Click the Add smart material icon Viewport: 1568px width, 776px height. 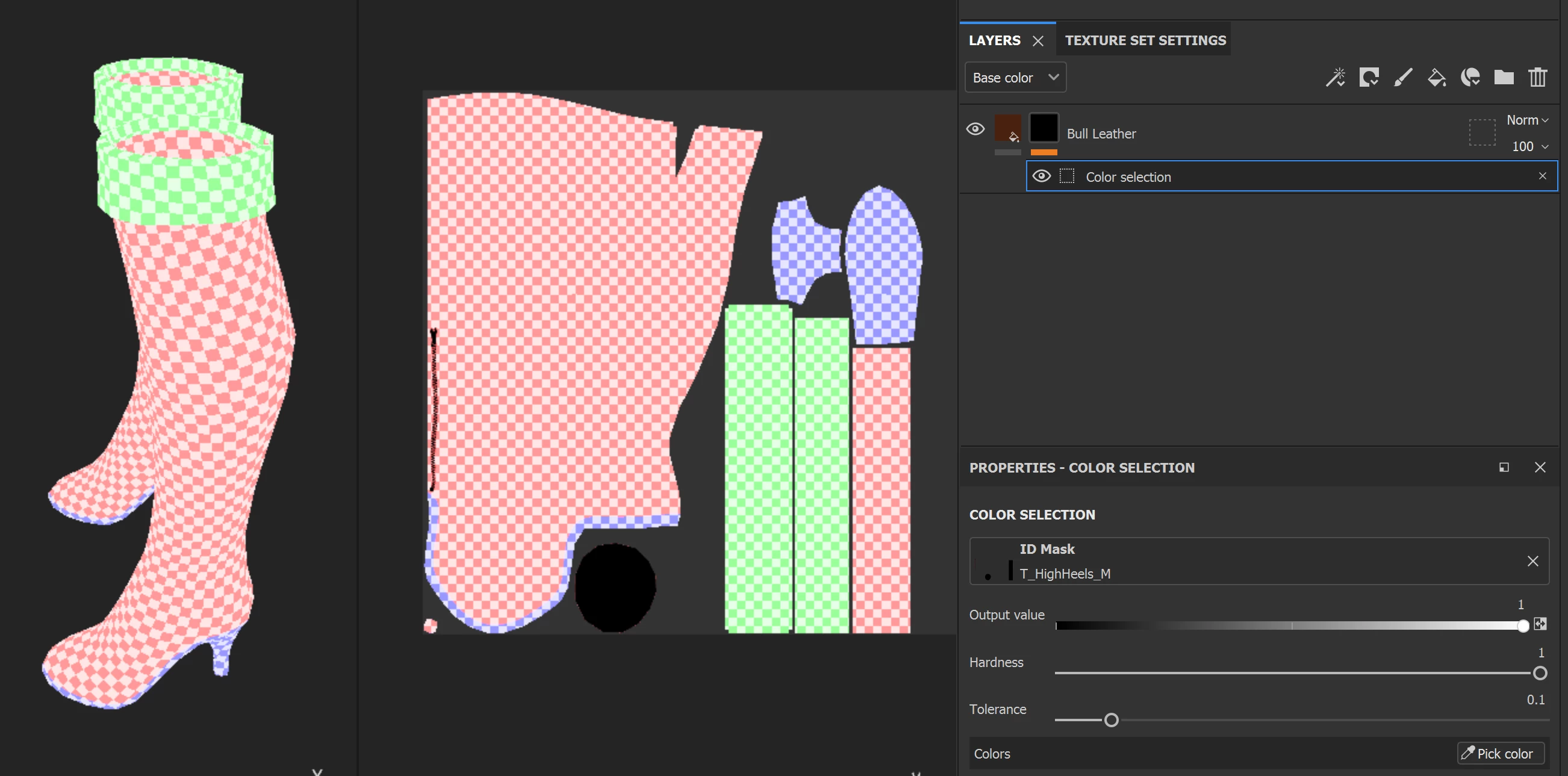point(1470,78)
